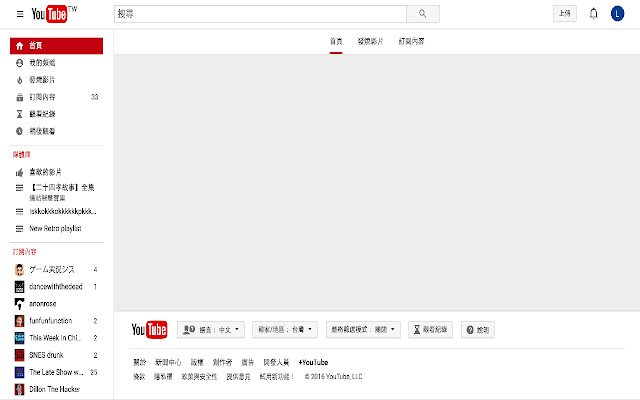Open 觀看紀錄 history in the sidebar
The image size is (640, 400).
coord(44,114)
